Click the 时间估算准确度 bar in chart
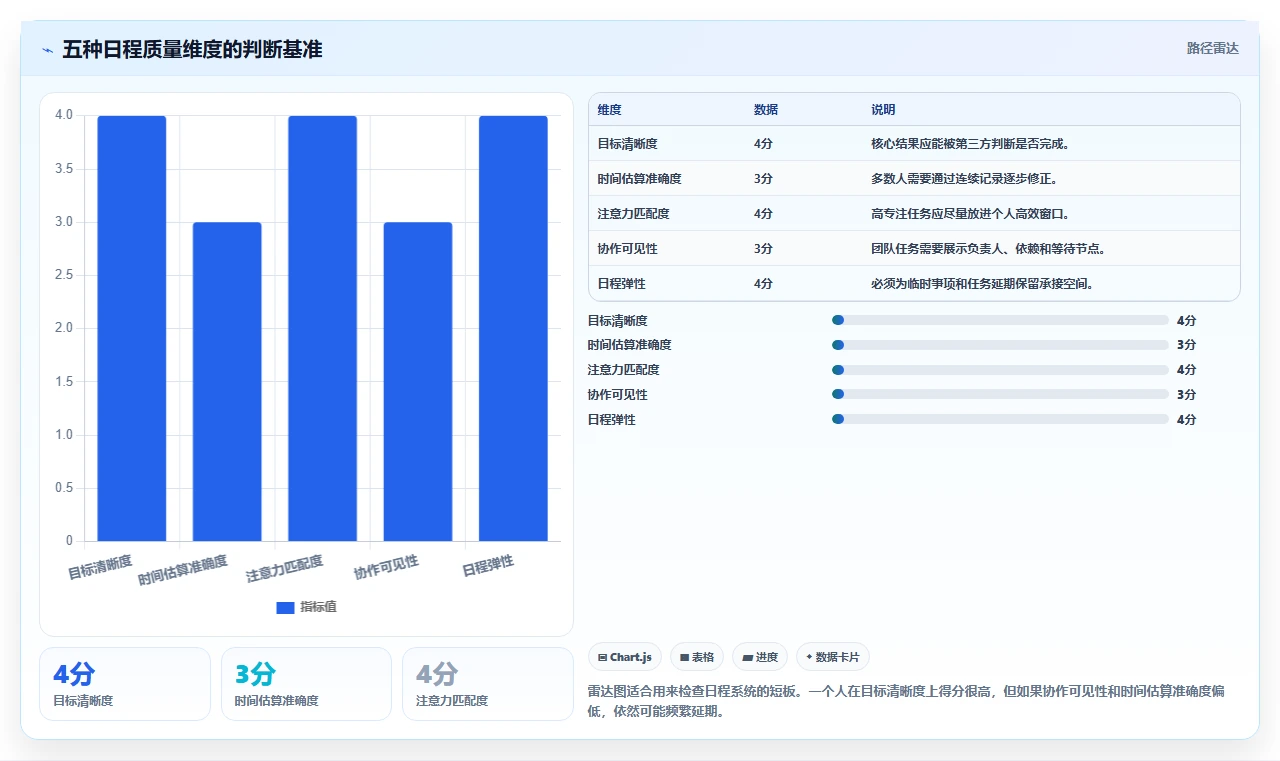The height and width of the screenshot is (761, 1280). coord(227,381)
